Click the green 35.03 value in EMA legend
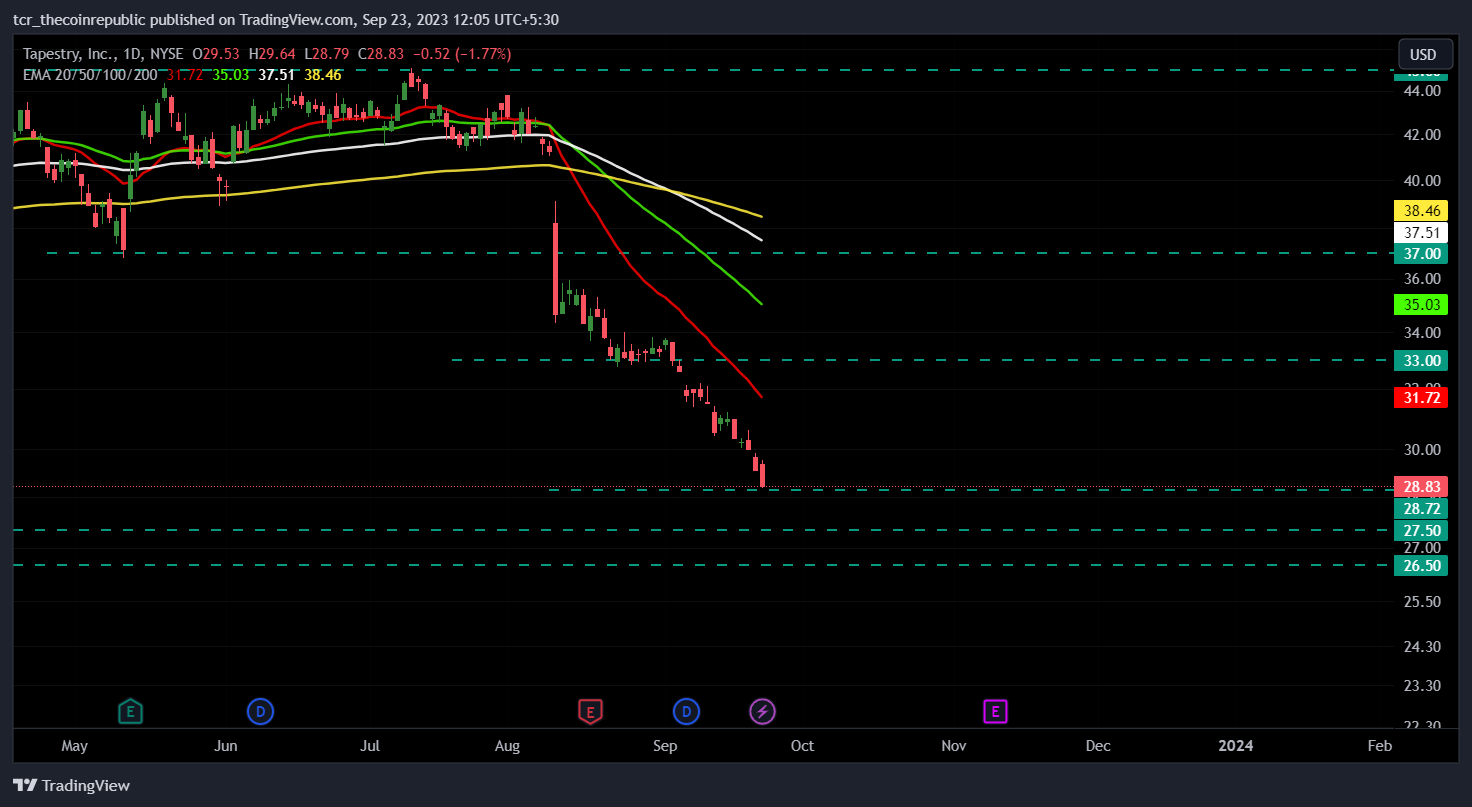 pos(230,74)
